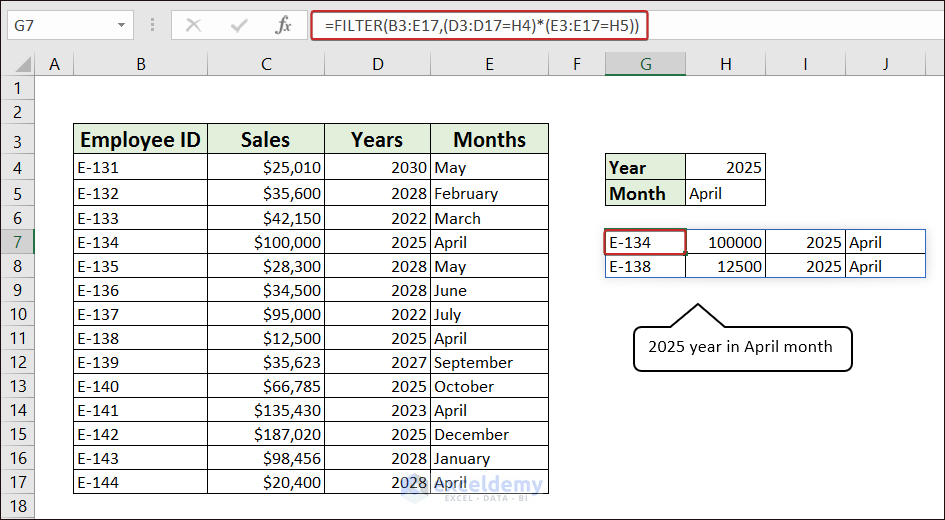Select row 7 header
The width and height of the screenshot is (945, 520).
click(18, 242)
